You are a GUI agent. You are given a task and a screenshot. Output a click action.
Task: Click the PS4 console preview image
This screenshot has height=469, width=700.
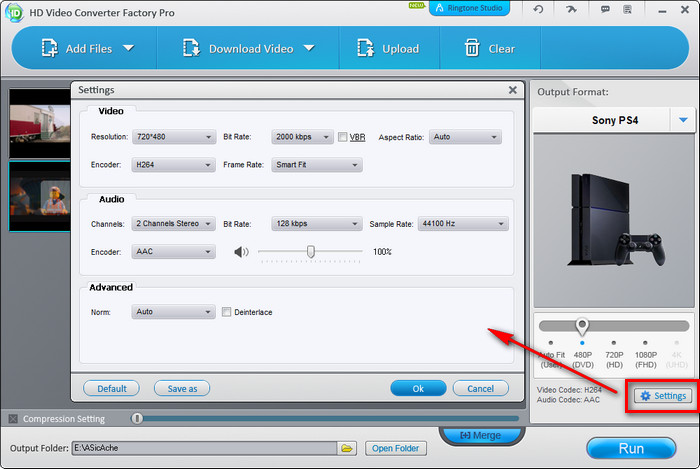614,220
